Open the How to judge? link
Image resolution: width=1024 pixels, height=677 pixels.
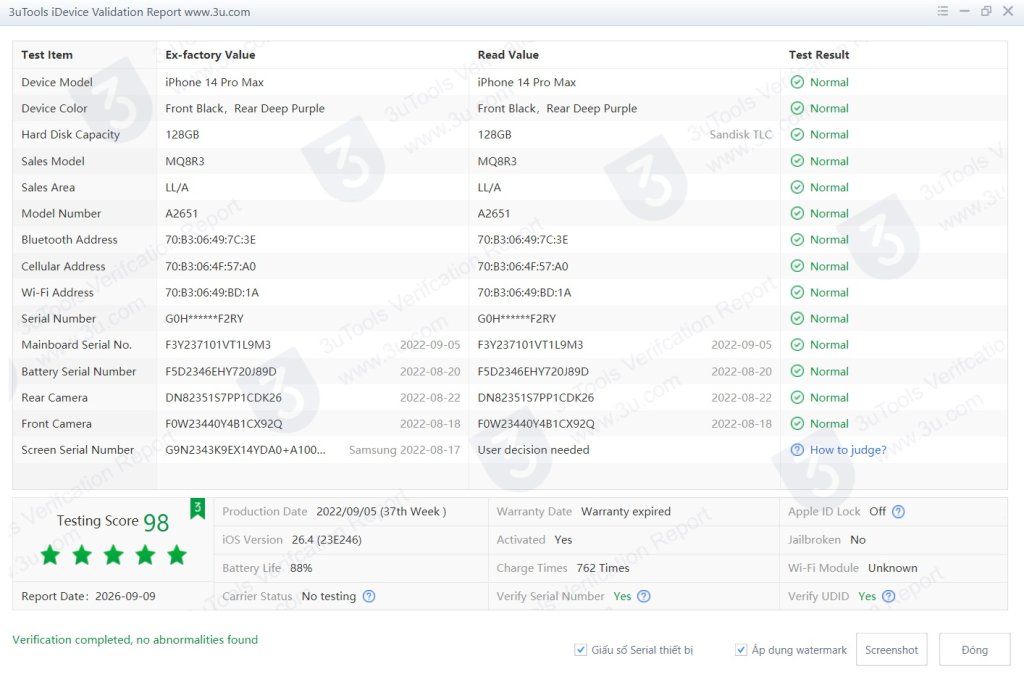point(848,450)
